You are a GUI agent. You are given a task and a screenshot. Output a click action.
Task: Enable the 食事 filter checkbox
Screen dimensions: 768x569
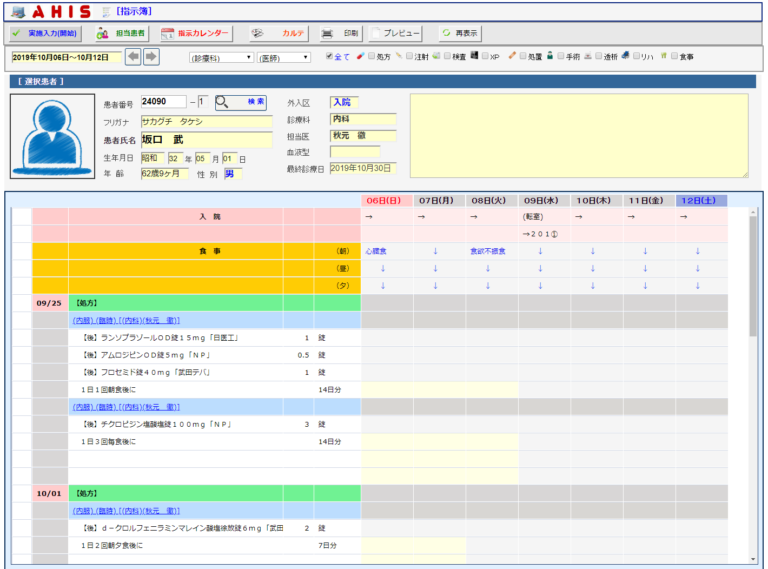point(675,57)
